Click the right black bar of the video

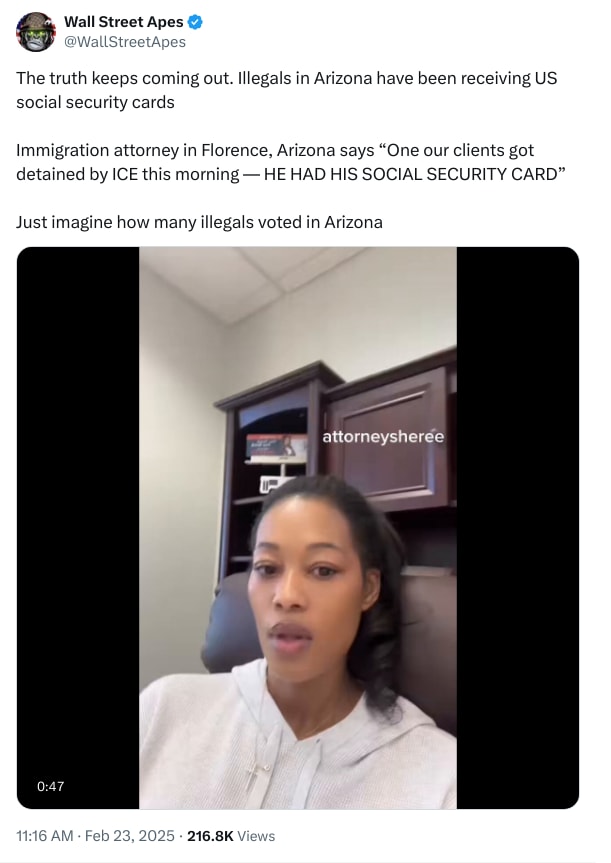(x=518, y=528)
